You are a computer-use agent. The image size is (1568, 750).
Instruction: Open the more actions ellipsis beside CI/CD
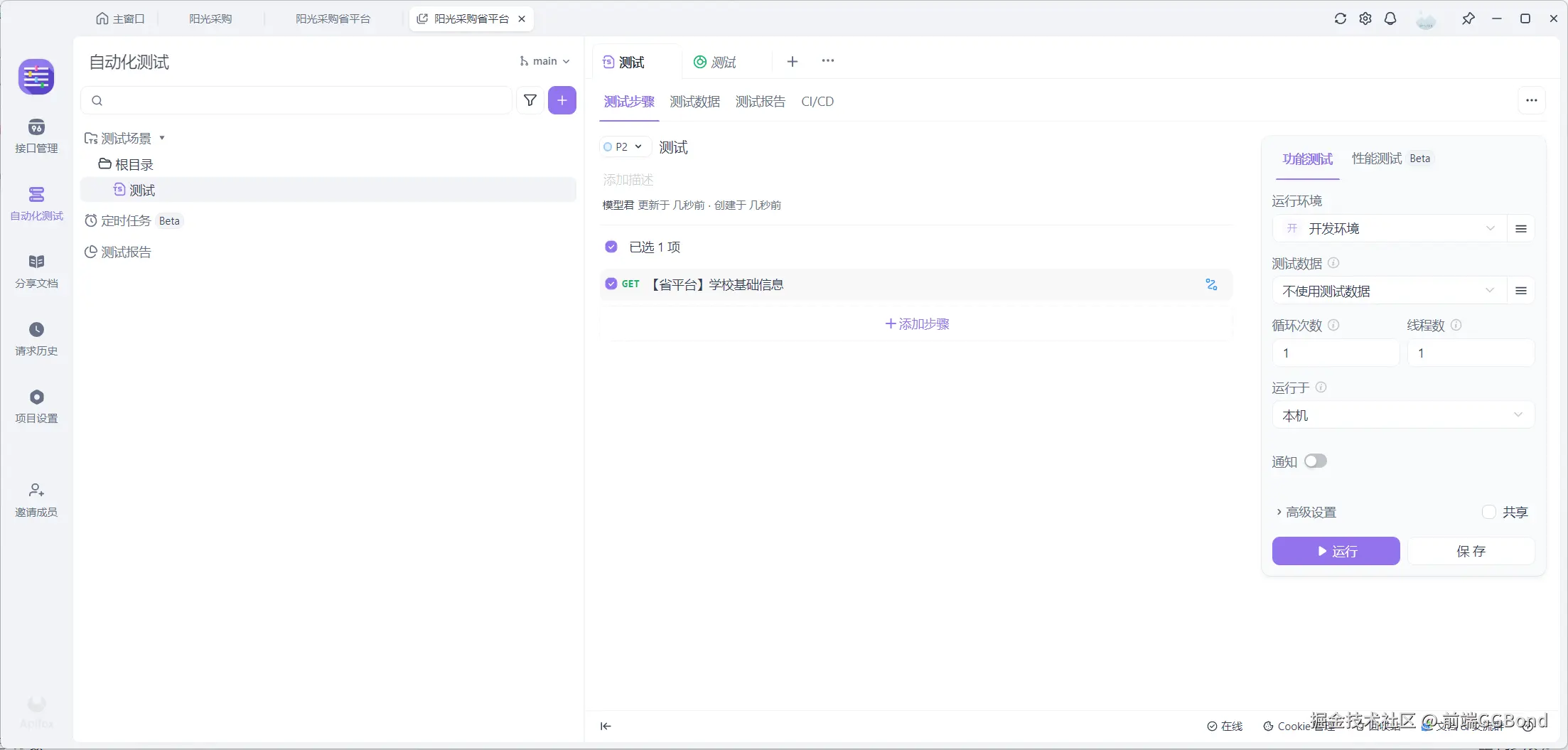point(1532,101)
